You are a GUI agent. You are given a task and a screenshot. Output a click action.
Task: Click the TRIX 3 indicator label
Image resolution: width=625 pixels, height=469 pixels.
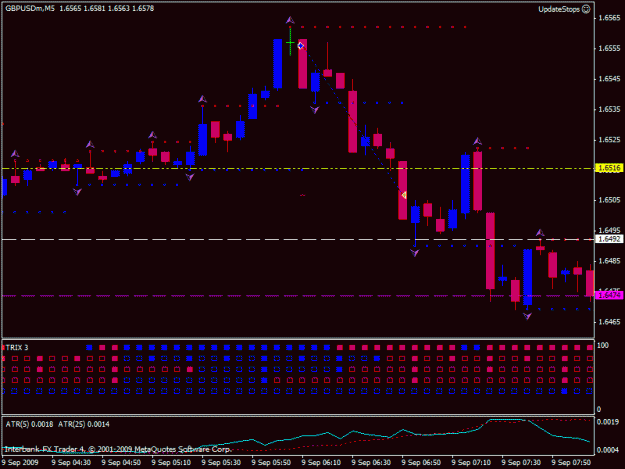17,348
